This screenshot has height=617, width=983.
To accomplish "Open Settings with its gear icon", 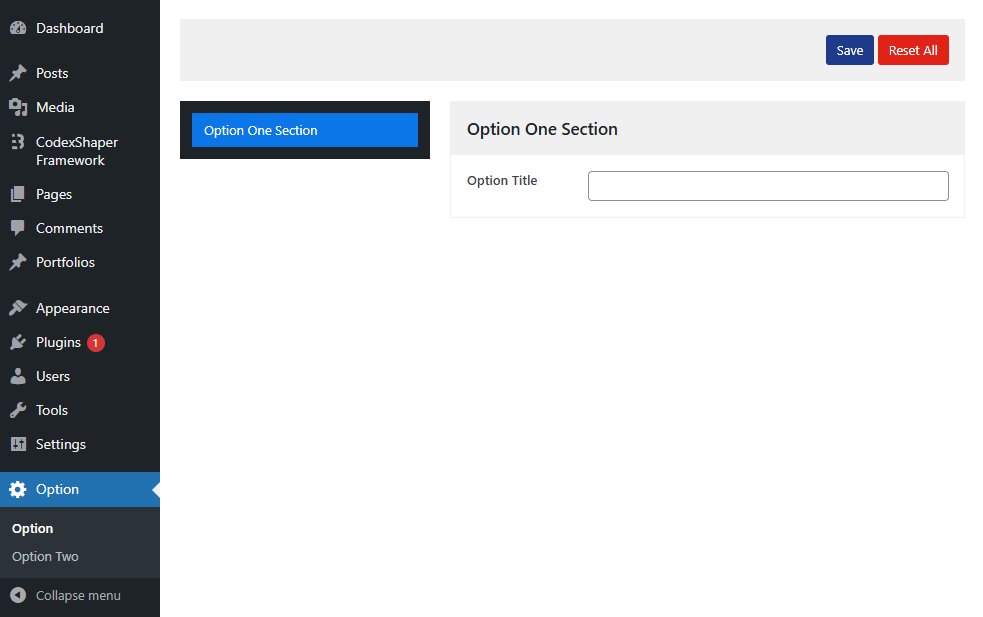I will pyautogui.click(x=16, y=444).
